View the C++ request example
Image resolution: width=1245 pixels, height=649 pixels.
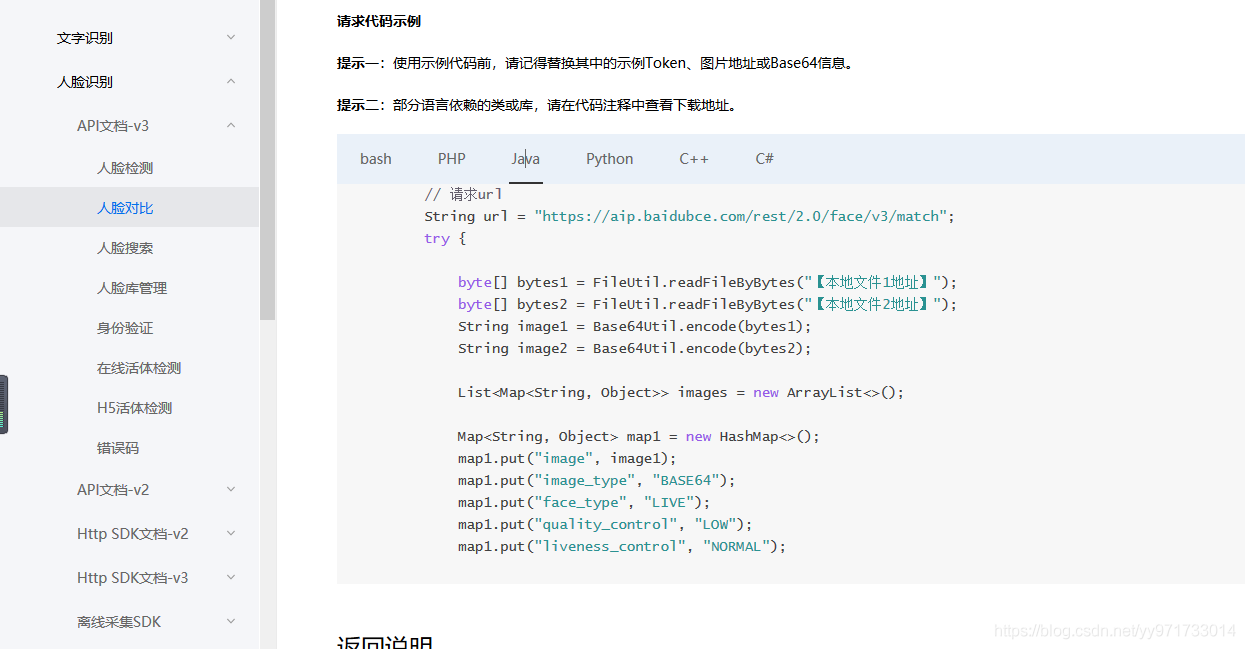click(x=694, y=158)
